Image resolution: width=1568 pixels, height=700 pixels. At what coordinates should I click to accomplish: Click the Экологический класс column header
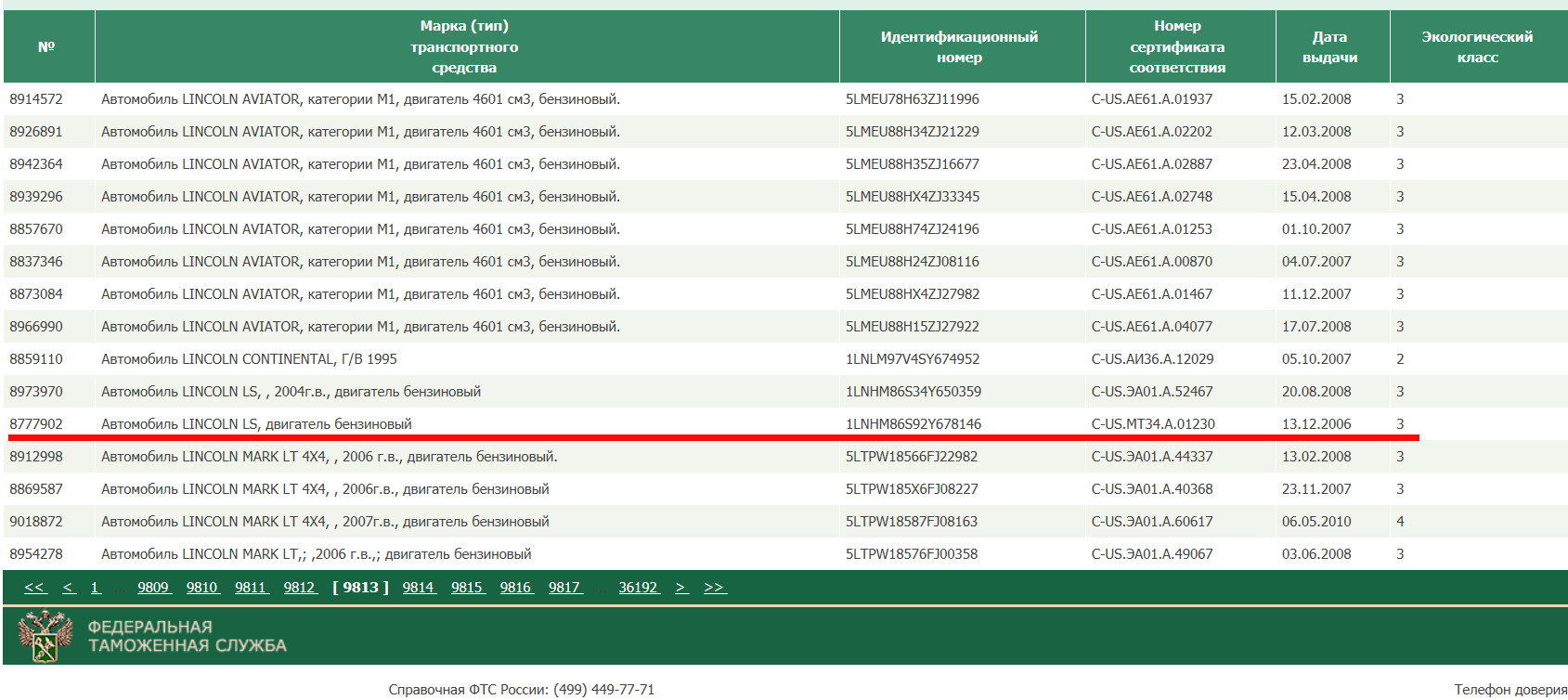point(1477,46)
